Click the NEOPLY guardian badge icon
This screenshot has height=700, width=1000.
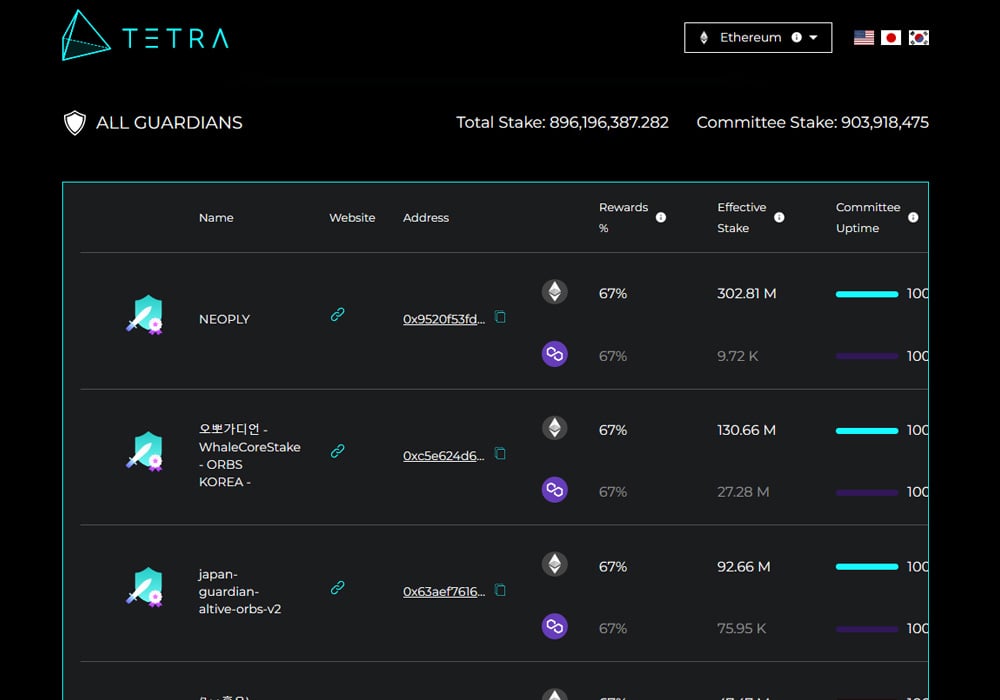tap(145, 315)
